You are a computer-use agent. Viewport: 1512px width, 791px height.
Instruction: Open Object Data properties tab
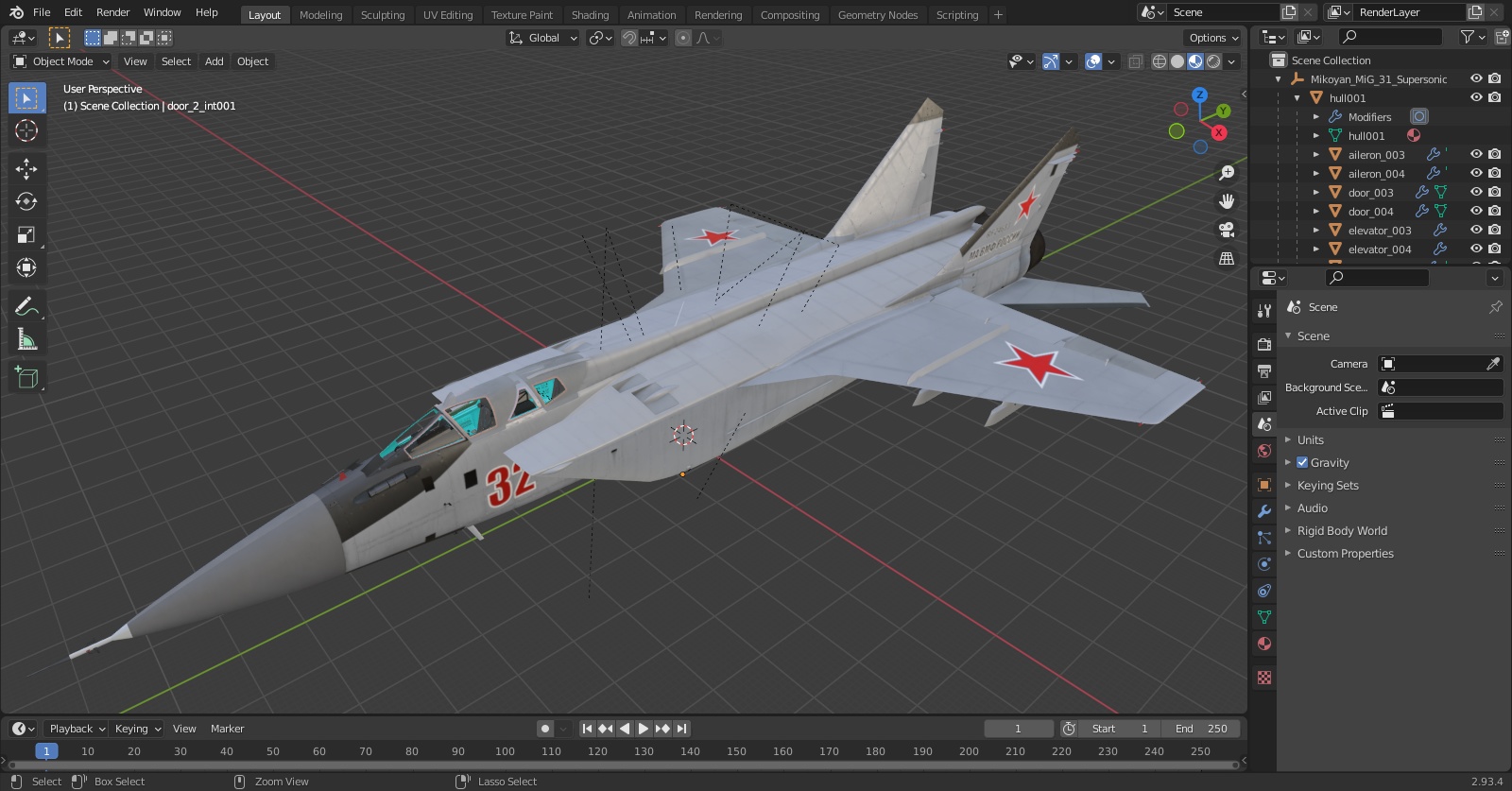click(1264, 617)
